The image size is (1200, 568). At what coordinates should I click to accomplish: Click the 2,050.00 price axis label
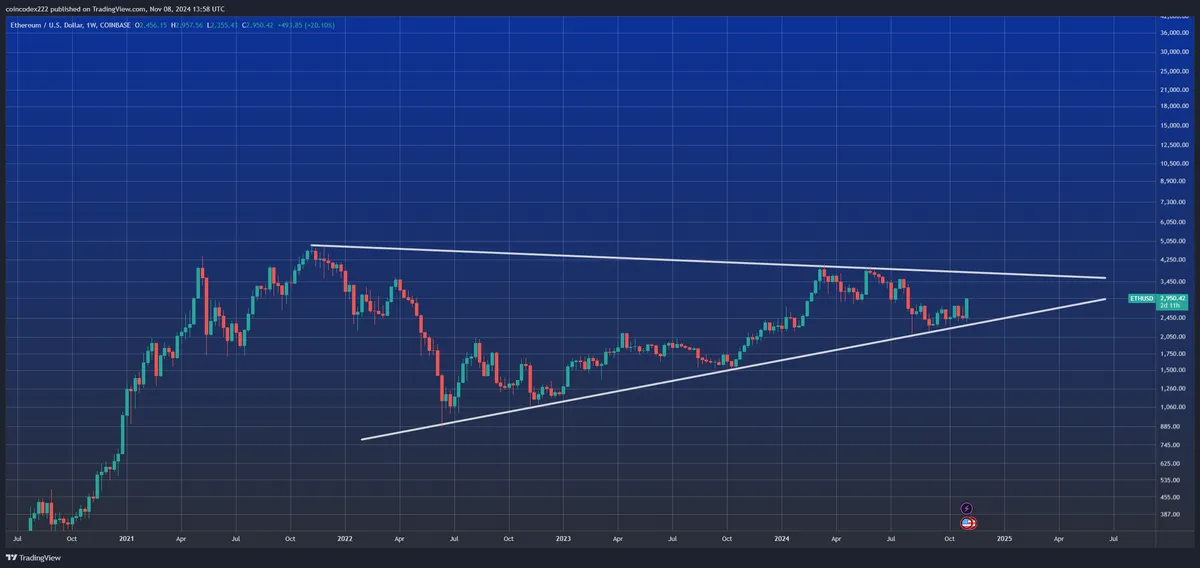(1174, 336)
